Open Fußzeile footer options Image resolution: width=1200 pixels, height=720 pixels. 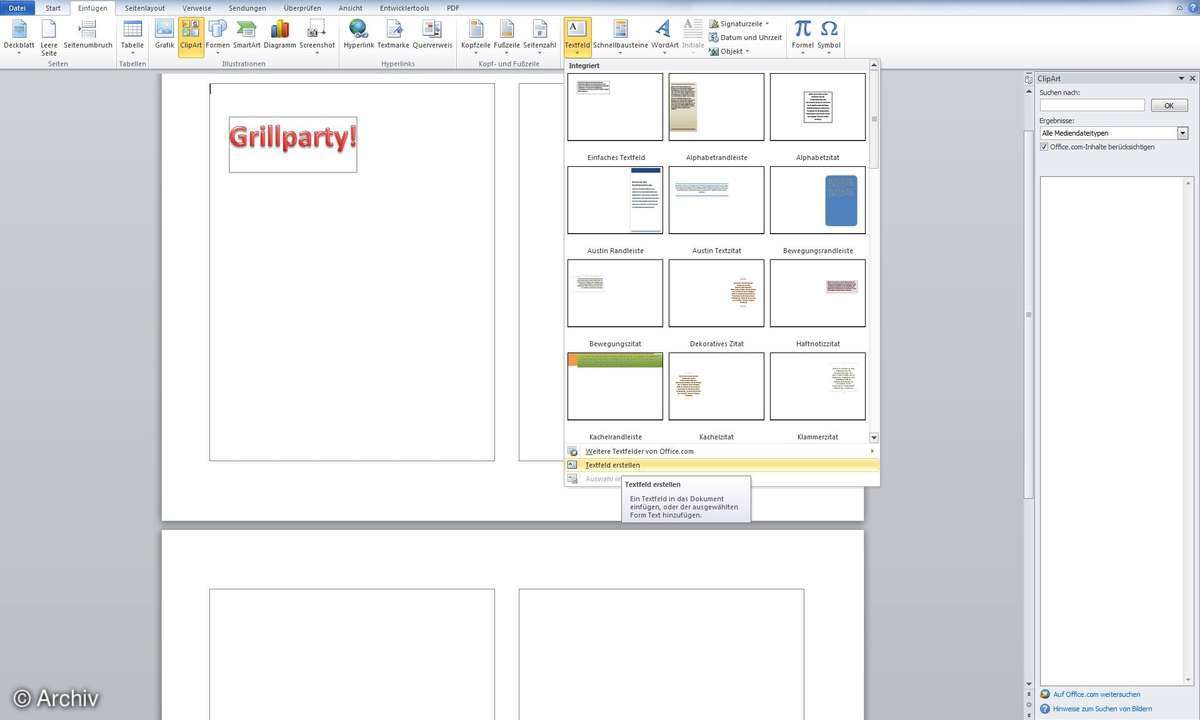(507, 35)
